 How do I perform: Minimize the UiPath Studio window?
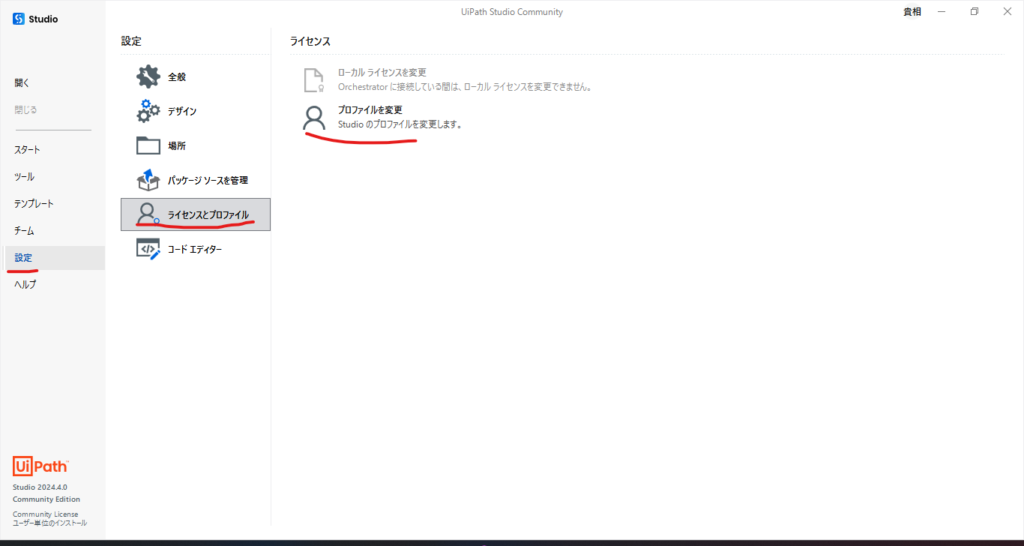click(x=942, y=12)
